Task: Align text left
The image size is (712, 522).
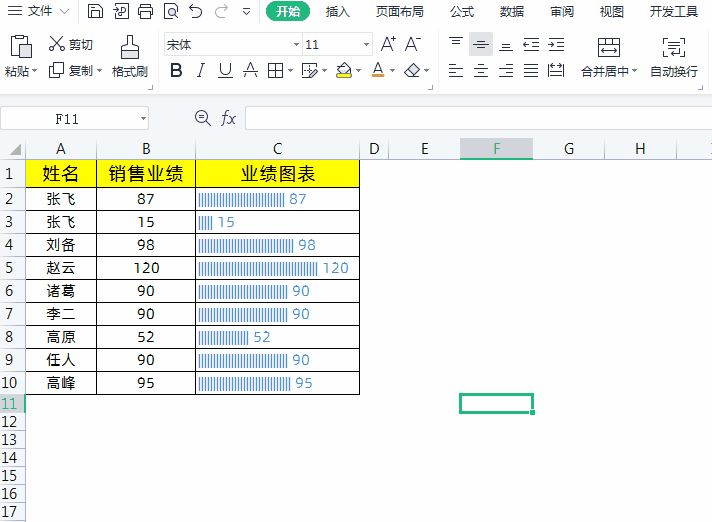Action: point(456,70)
